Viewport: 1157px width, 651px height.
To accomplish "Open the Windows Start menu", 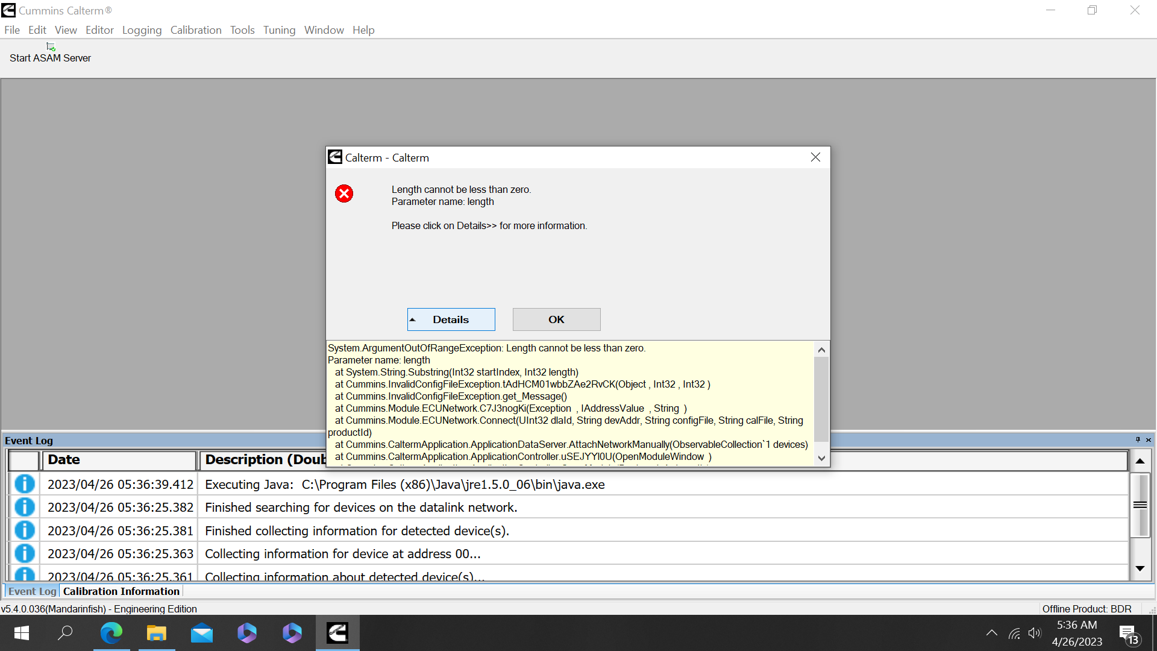I will pyautogui.click(x=21, y=633).
